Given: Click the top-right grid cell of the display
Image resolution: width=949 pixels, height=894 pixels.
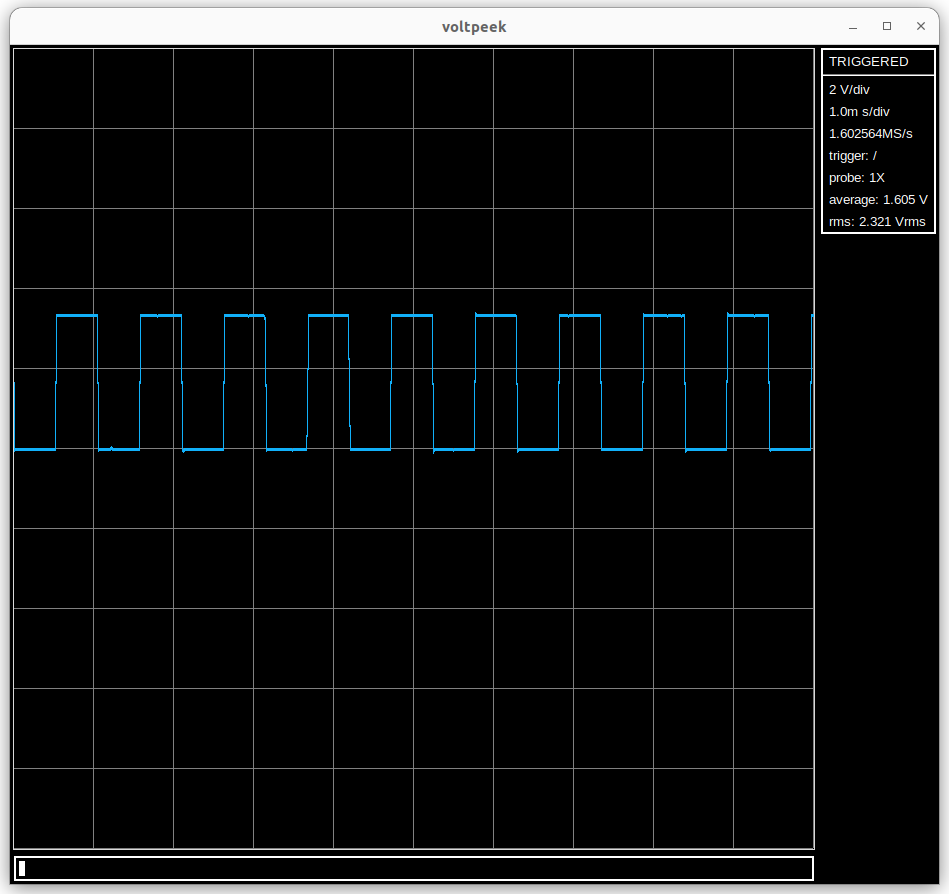Looking at the screenshot, I should [x=773, y=88].
